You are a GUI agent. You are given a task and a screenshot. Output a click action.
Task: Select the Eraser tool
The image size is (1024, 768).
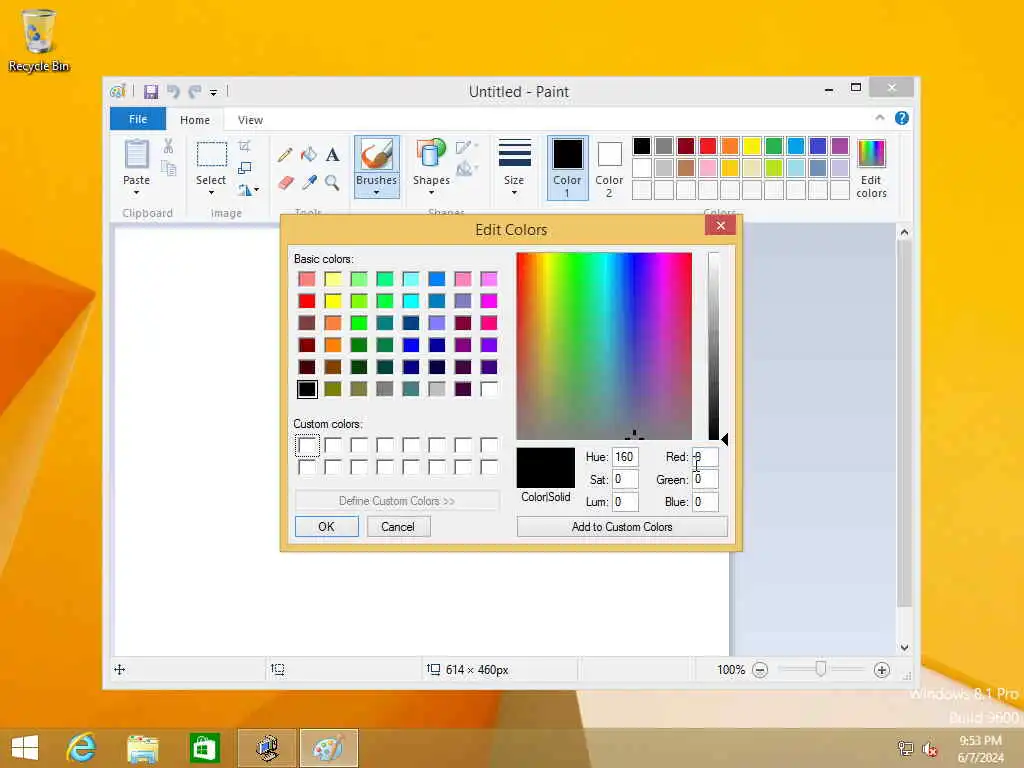tap(285, 182)
